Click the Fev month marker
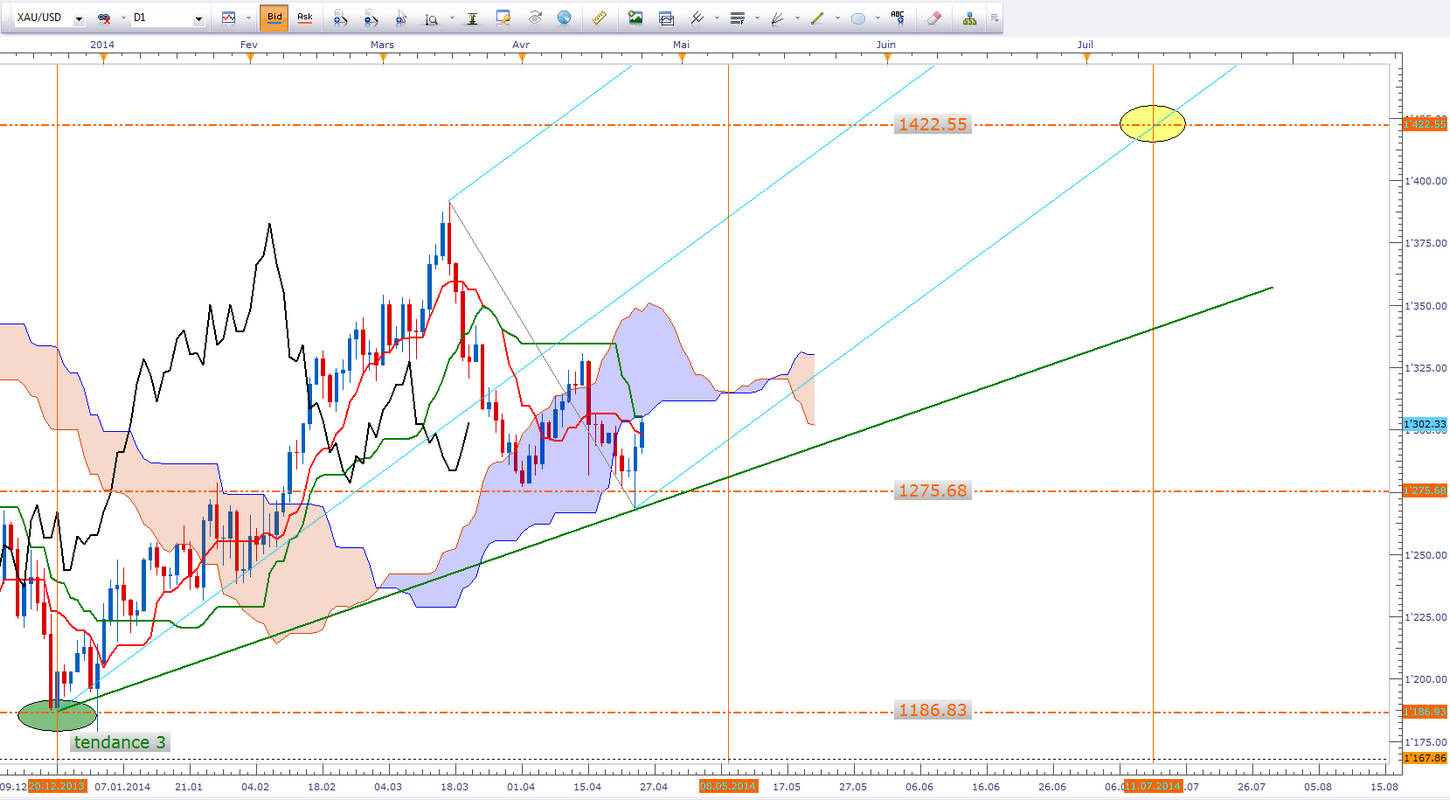The image size is (1450, 800). [250, 44]
